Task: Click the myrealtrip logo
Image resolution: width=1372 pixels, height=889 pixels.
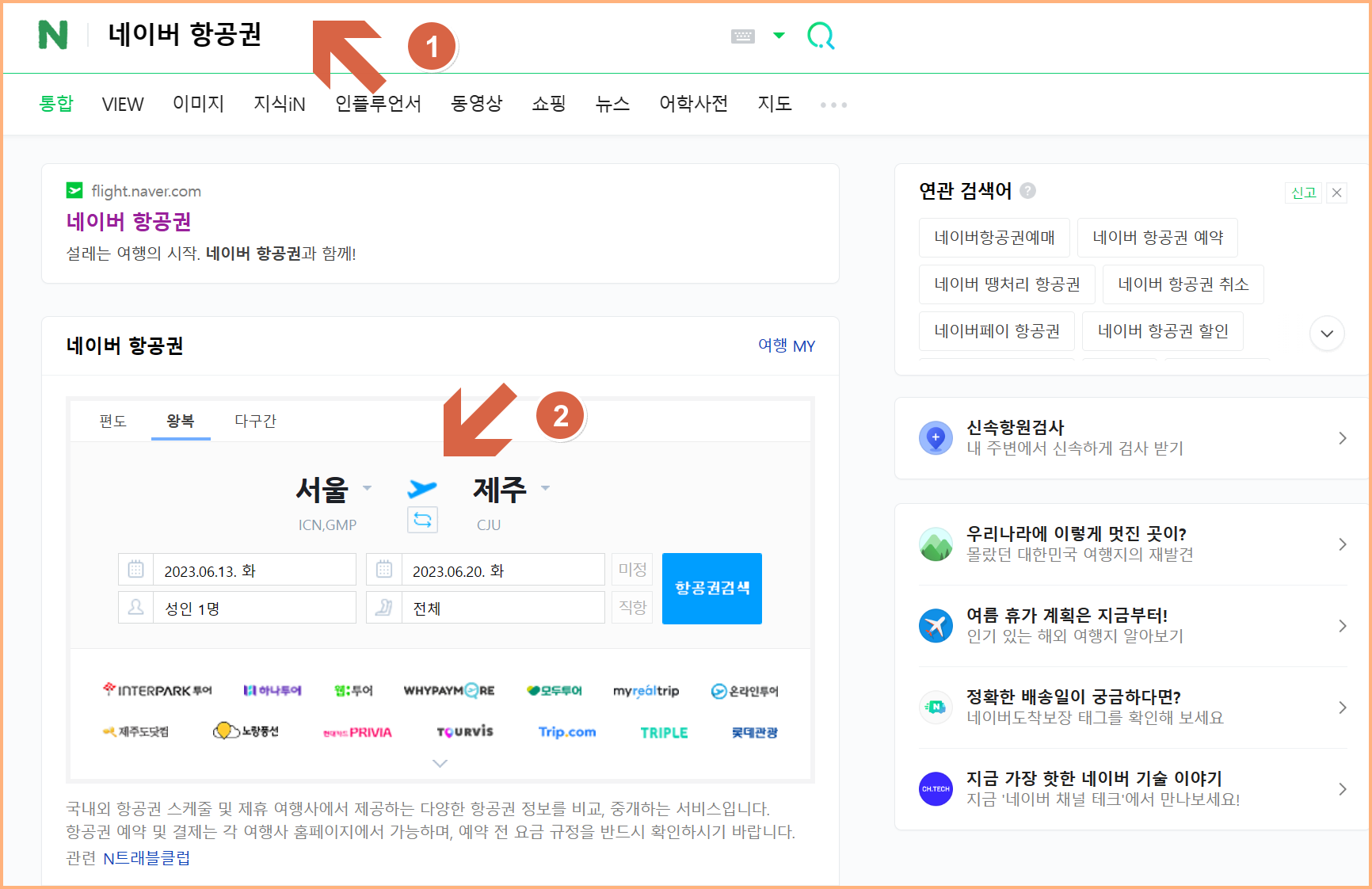Action: (646, 691)
